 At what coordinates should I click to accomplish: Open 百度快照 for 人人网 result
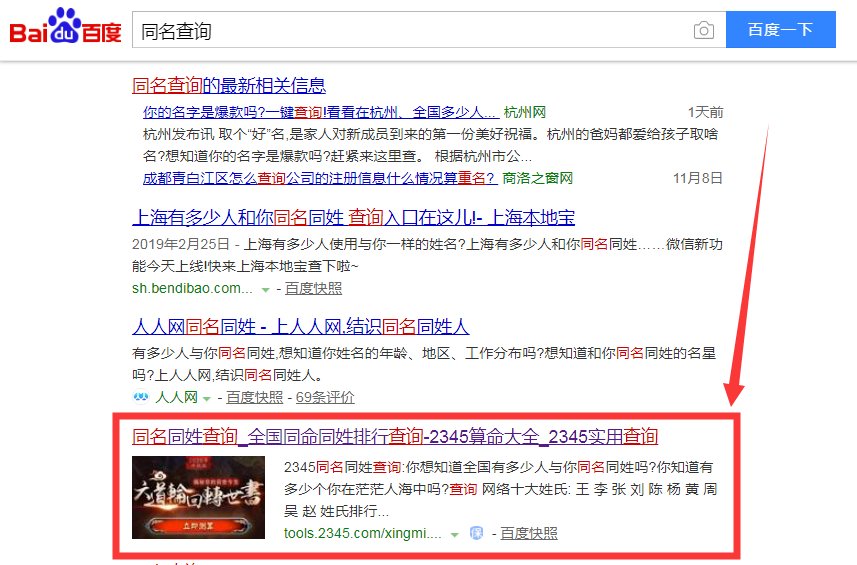click(x=254, y=397)
